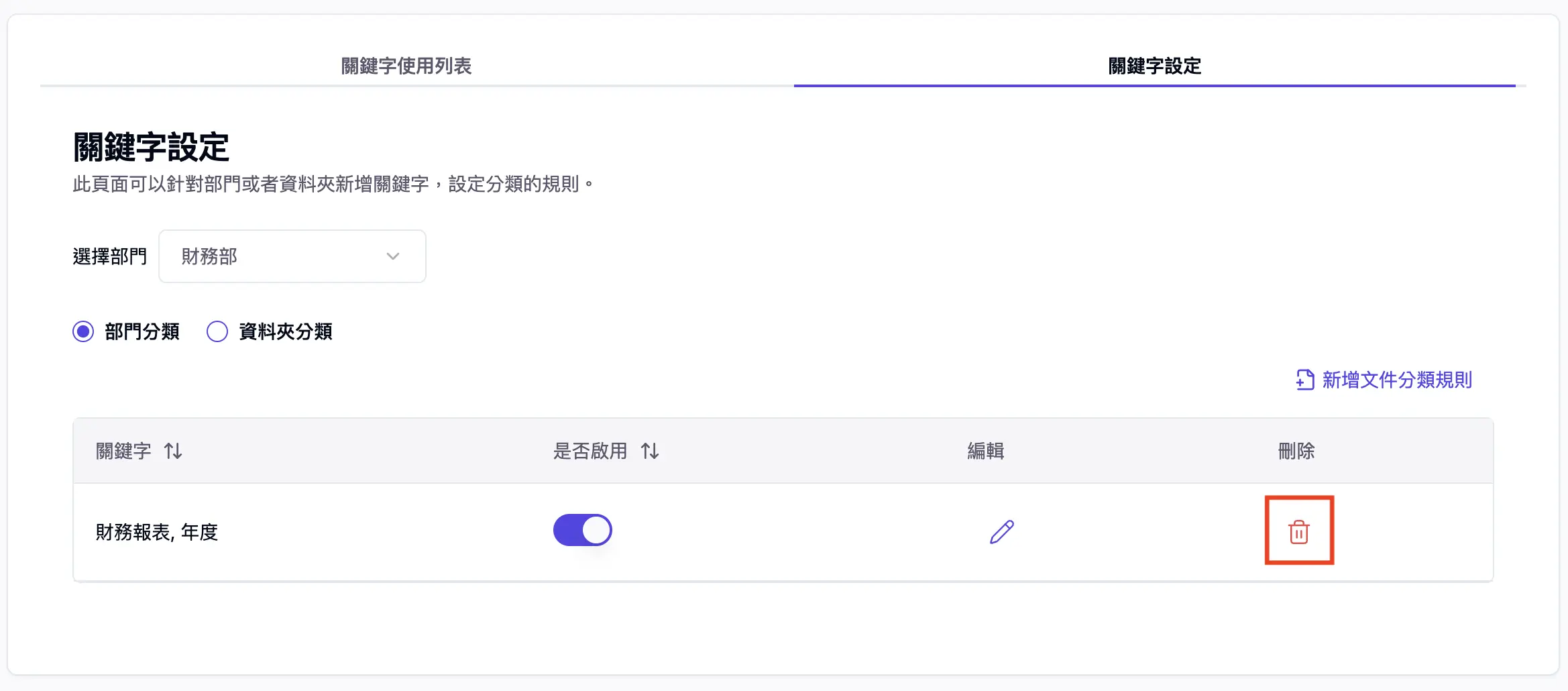
Task: Open the 選擇部門 department dropdown
Action: click(292, 256)
